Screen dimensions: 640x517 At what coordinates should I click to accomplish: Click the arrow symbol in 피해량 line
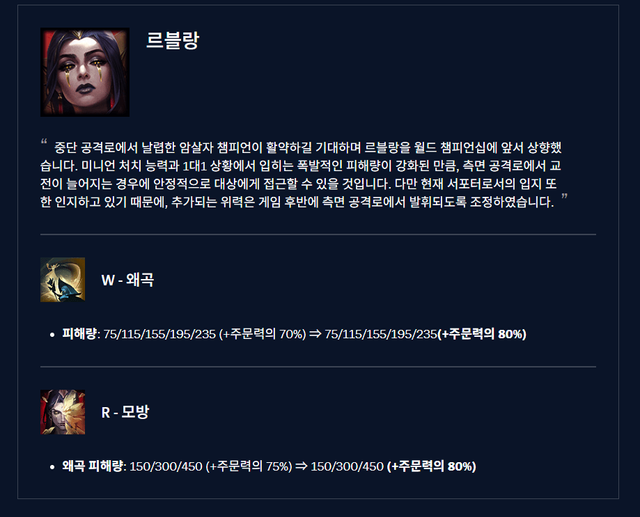coord(315,334)
